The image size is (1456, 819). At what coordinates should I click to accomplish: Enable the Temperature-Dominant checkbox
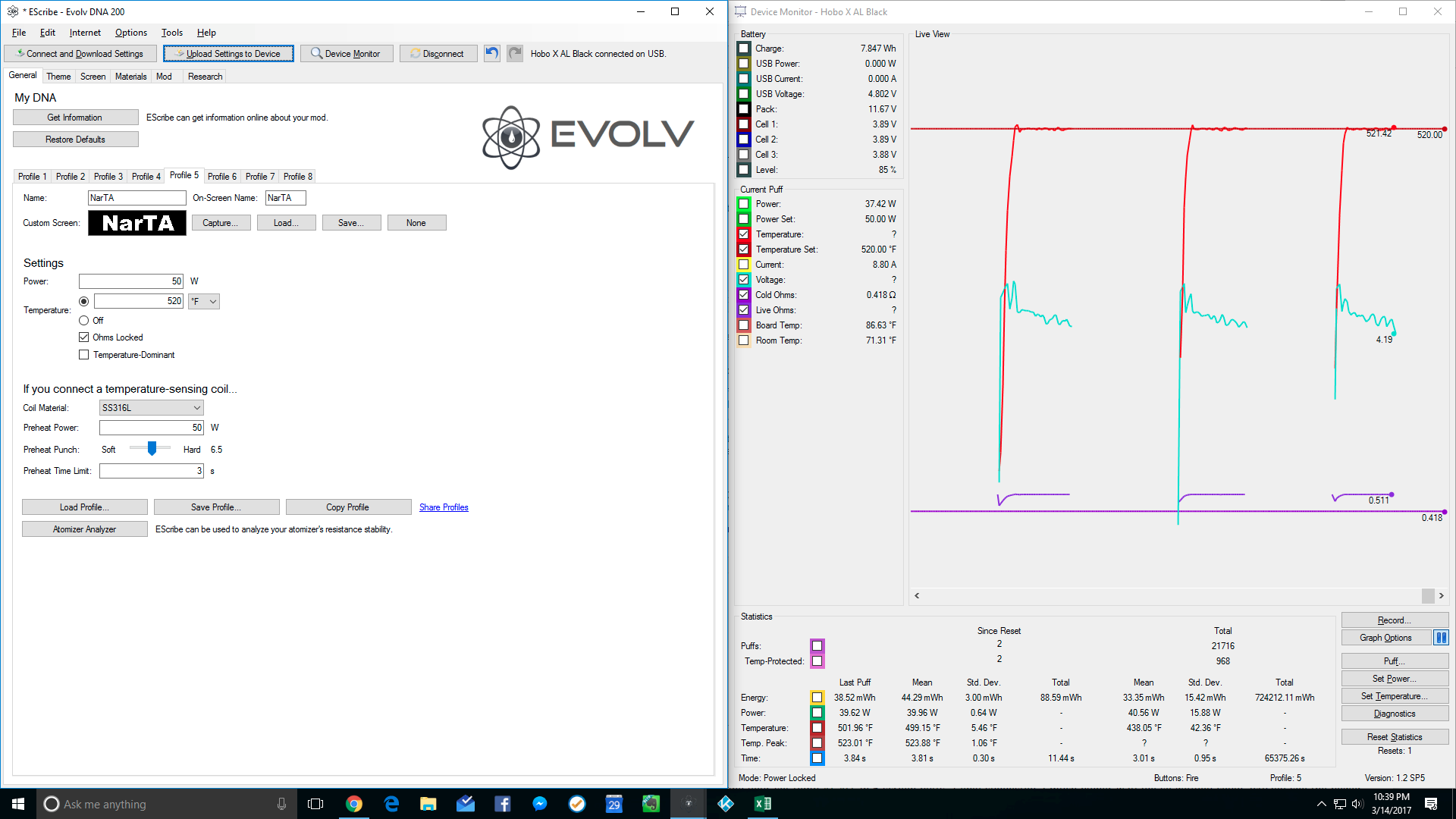84,355
